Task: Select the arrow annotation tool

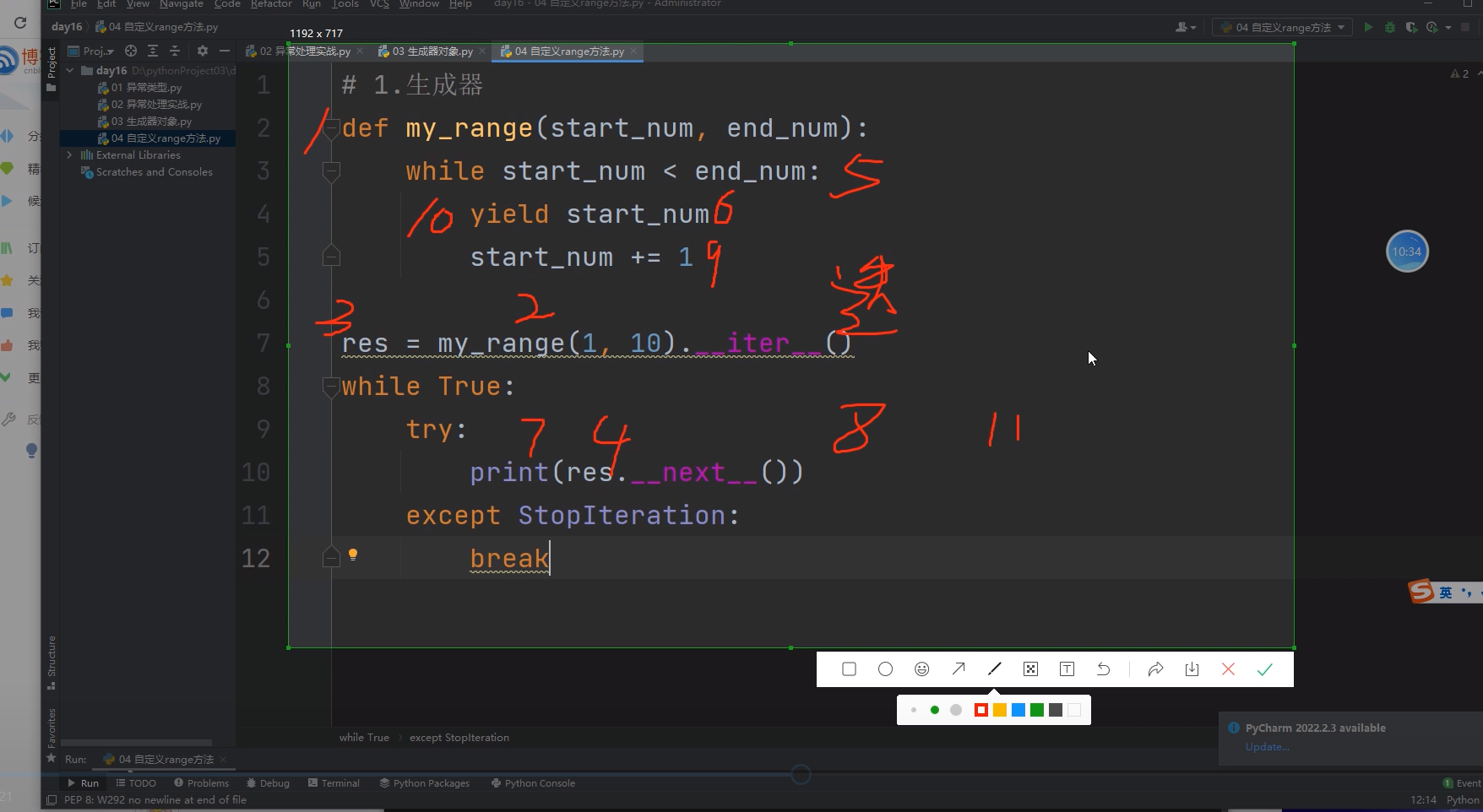Action: pos(959,669)
